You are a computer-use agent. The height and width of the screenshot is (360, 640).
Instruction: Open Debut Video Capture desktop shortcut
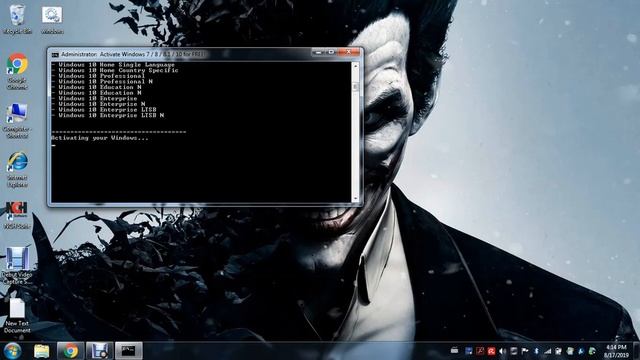(x=17, y=266)
